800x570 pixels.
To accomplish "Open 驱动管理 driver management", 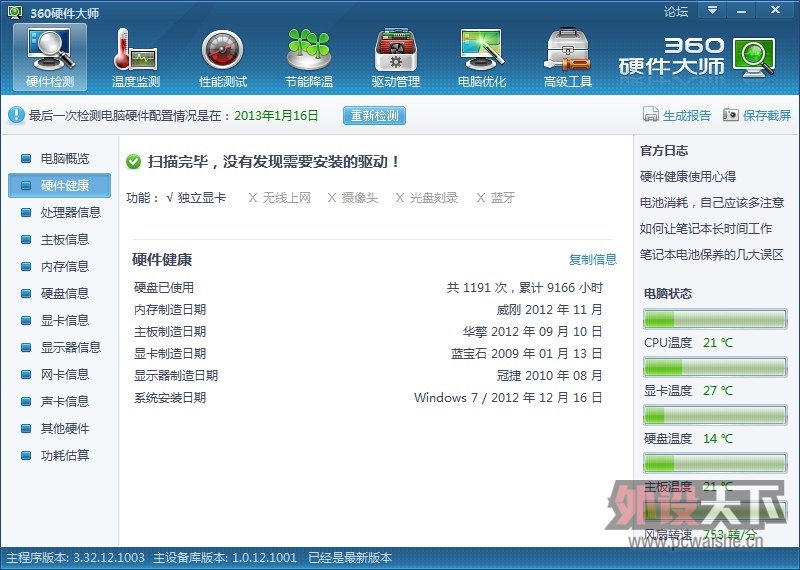I will (395, 57).
